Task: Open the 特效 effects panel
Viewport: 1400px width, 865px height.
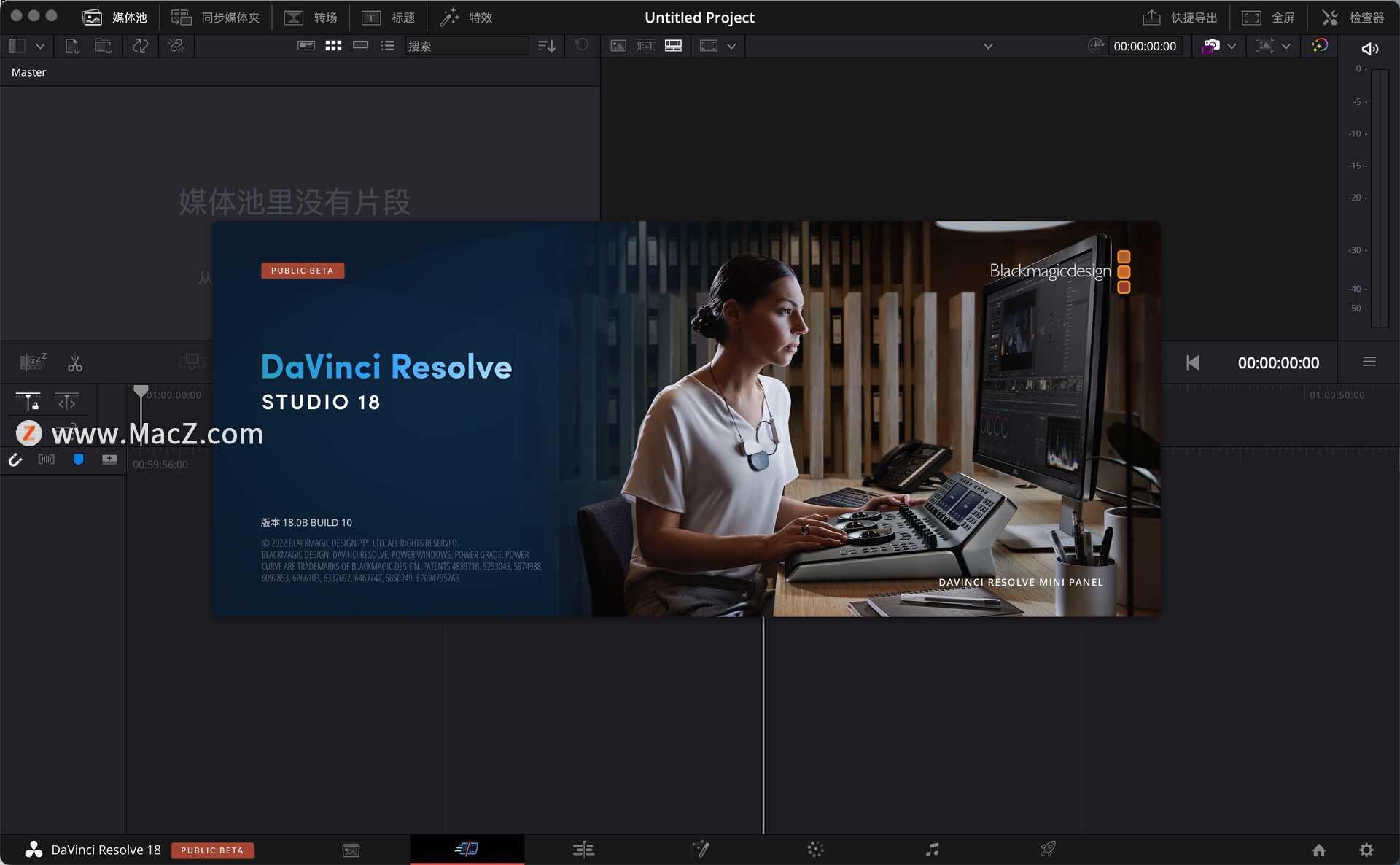Action: coord(467,18)
